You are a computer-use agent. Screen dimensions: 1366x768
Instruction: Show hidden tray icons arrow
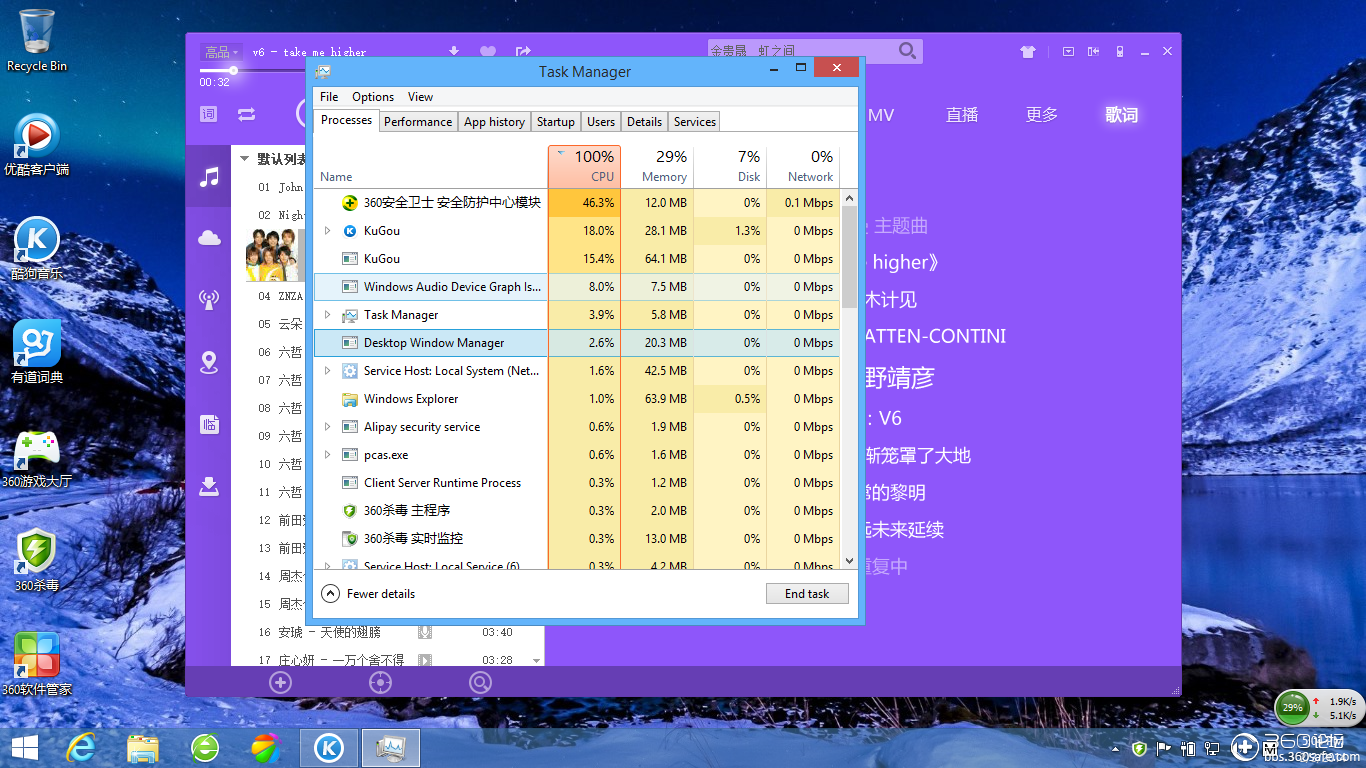[x=1116, y=748]
